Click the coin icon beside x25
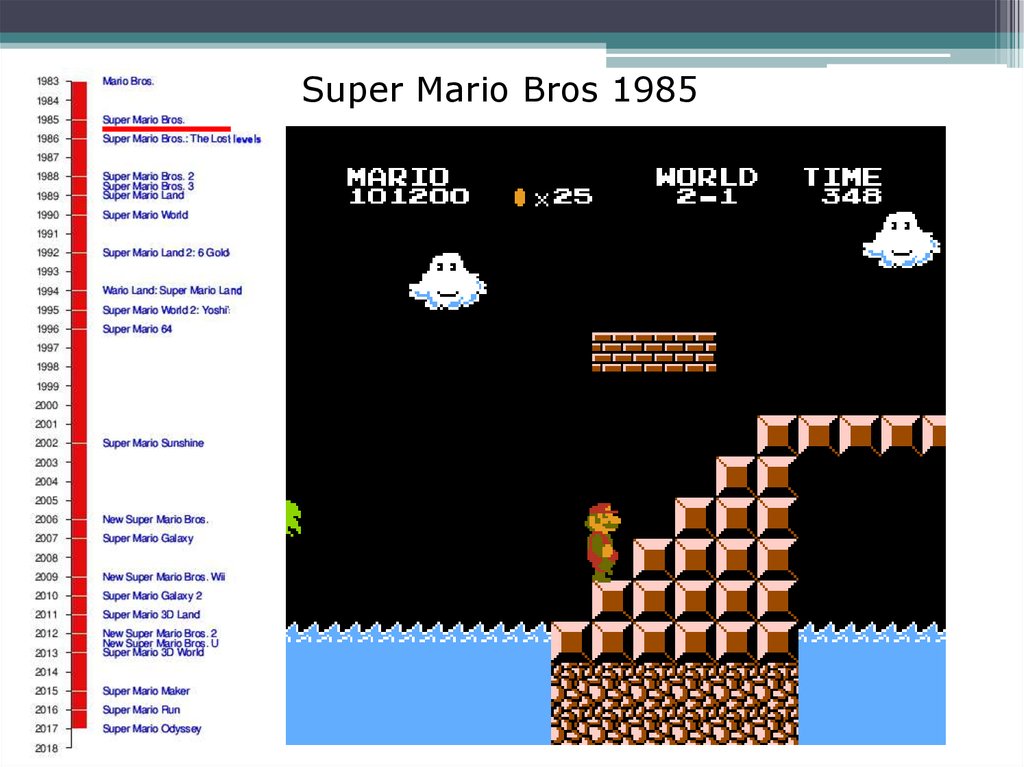The width and height of the screenshot is (1024, 767). (x=520, y=197)
